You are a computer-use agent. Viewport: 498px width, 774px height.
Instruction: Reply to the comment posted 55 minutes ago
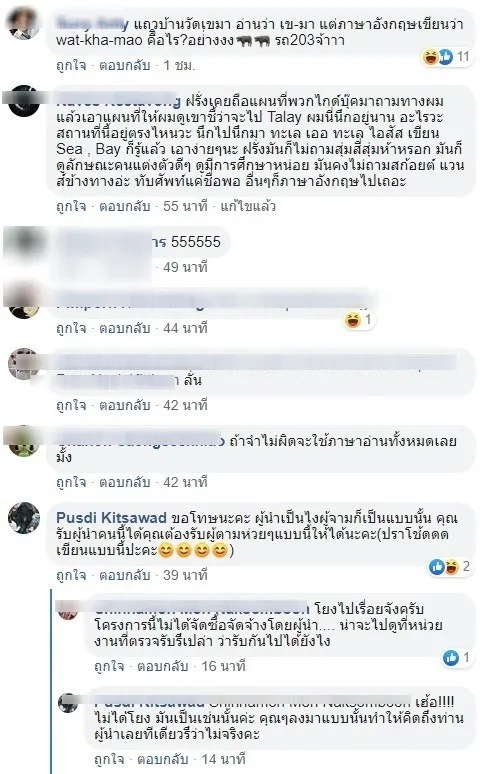(x=124, y=206)
